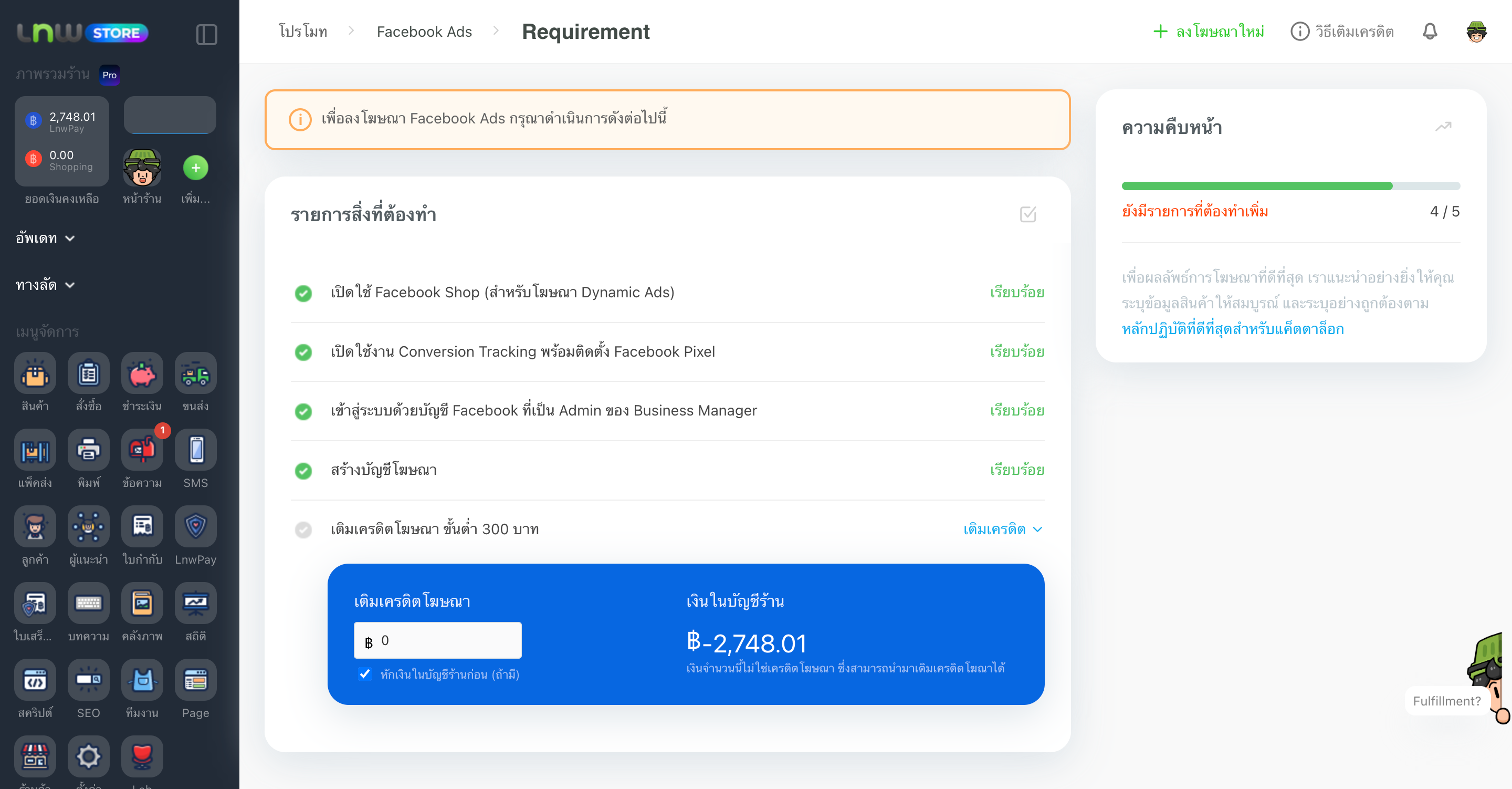Expand the อัพเดท sidebar section
The height and width of the screenshot is (789, 1512).
click(x=45, y=238)
